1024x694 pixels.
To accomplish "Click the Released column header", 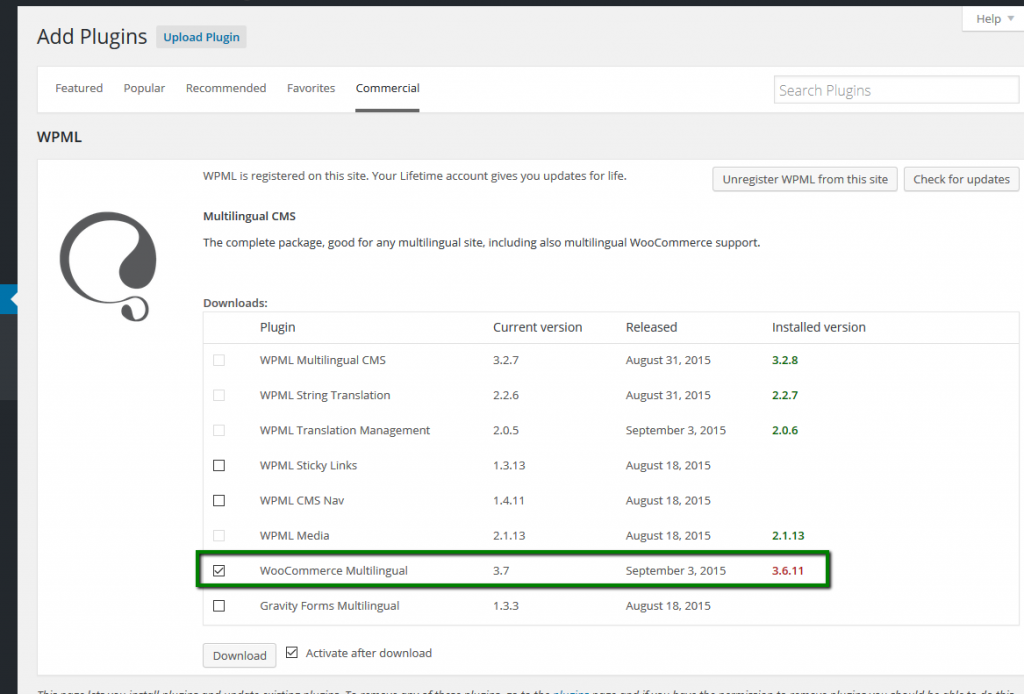I will pos(651,328).
